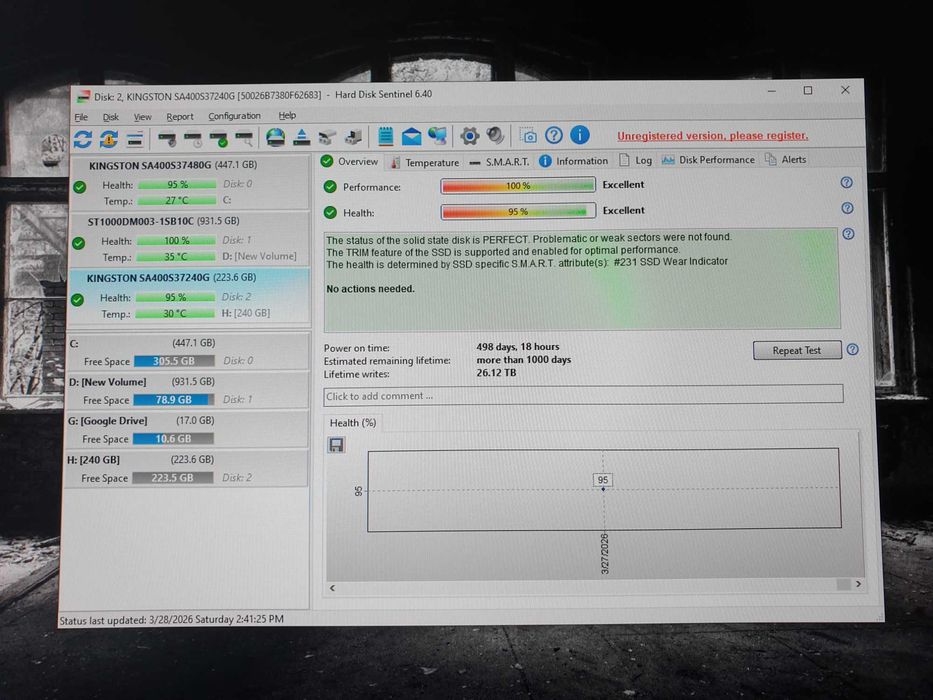933x700 pixels.
Task: Click the Click to add comment field
Action: pos(583,395)
